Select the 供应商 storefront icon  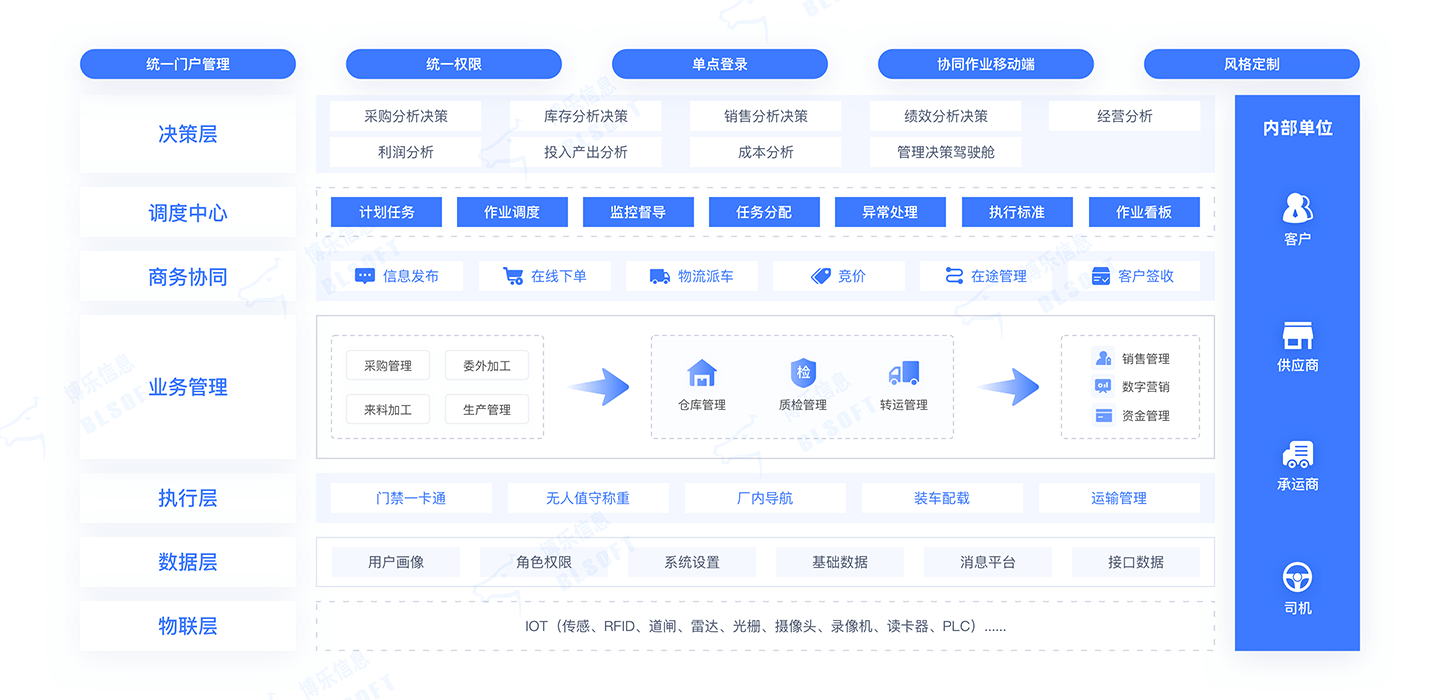(1297, 335)
